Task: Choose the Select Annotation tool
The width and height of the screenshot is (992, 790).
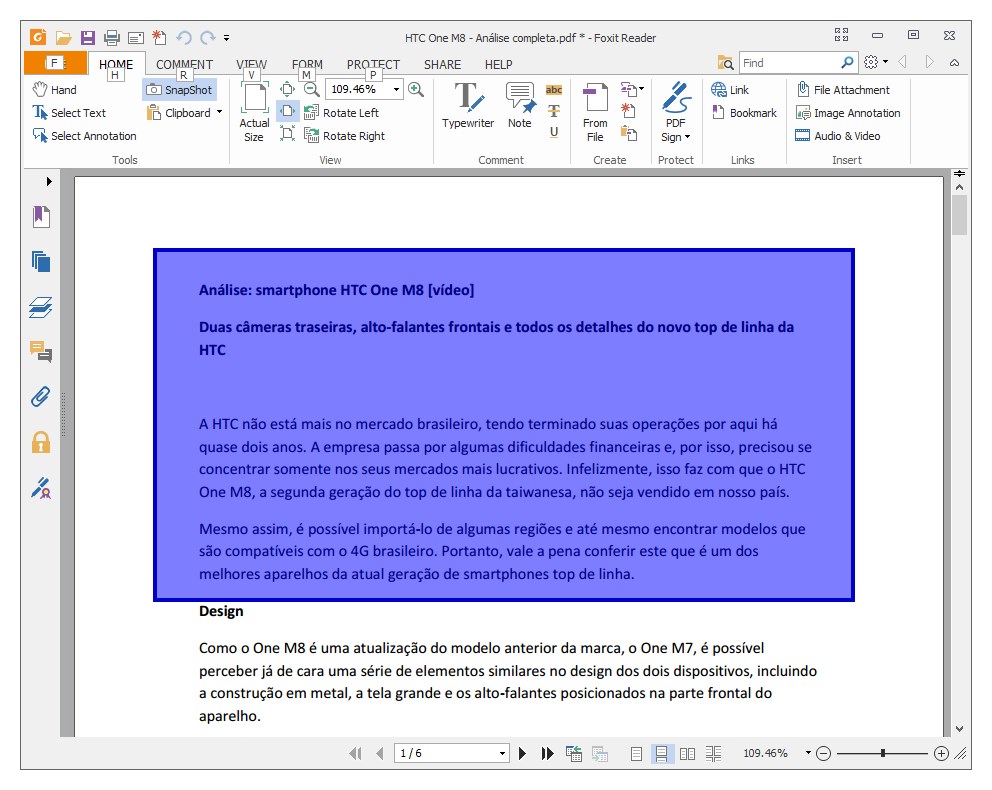Action: tap(84, 136)
